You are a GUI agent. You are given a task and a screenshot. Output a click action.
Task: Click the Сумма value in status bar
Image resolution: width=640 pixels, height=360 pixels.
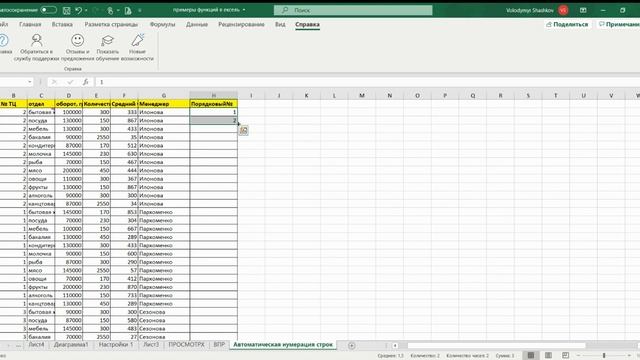point(505,356)
